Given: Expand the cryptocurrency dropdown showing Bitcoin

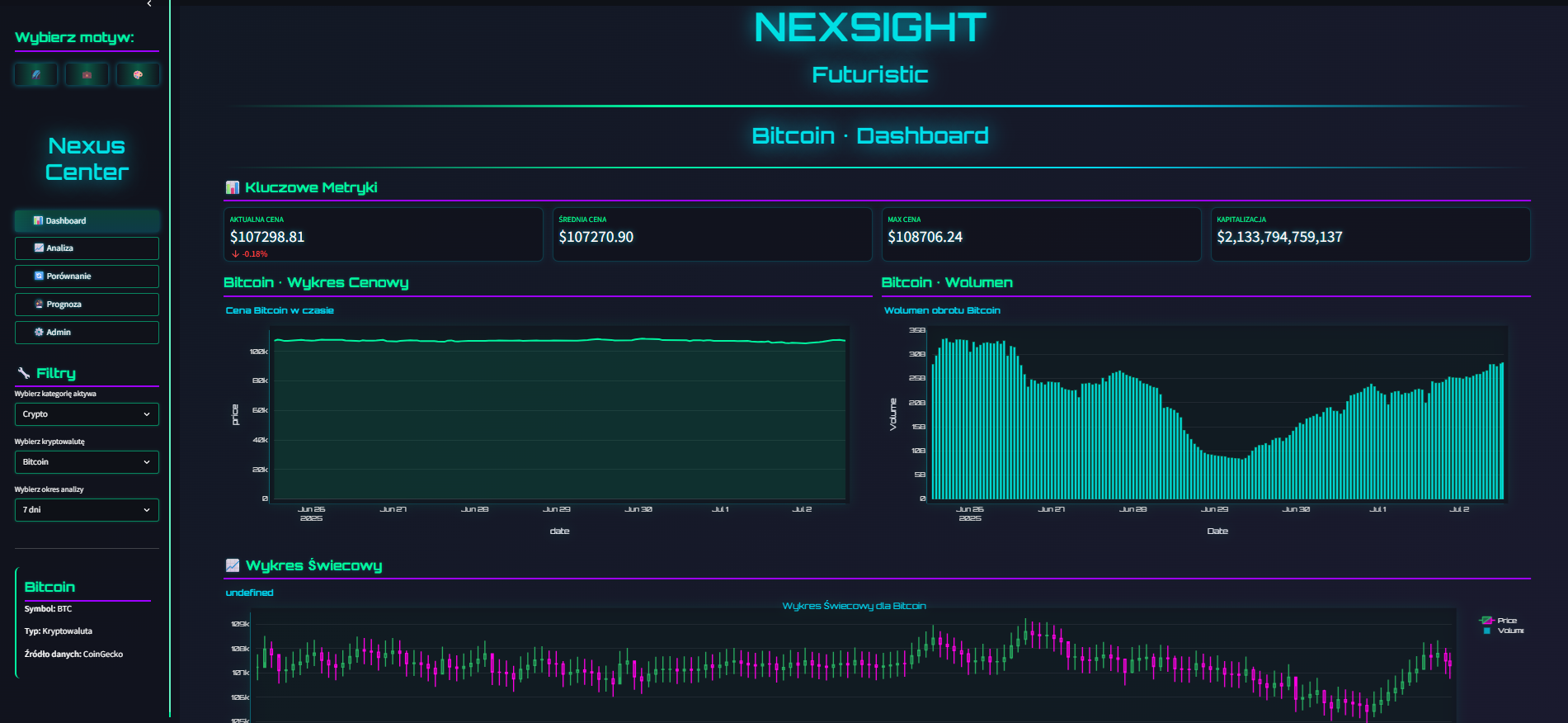Looking at the screenshot, I should tap(87, 462).
